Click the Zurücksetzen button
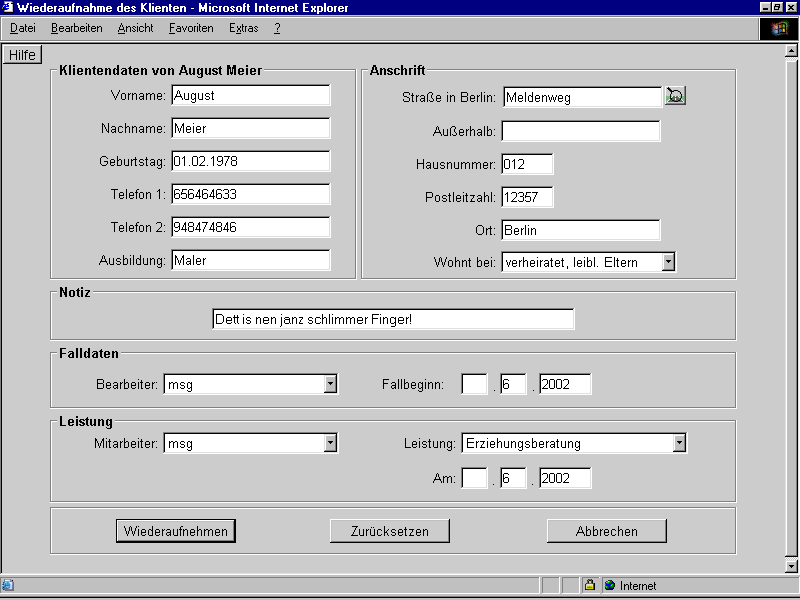Screen dimensions: 800x600 [389, 531]
